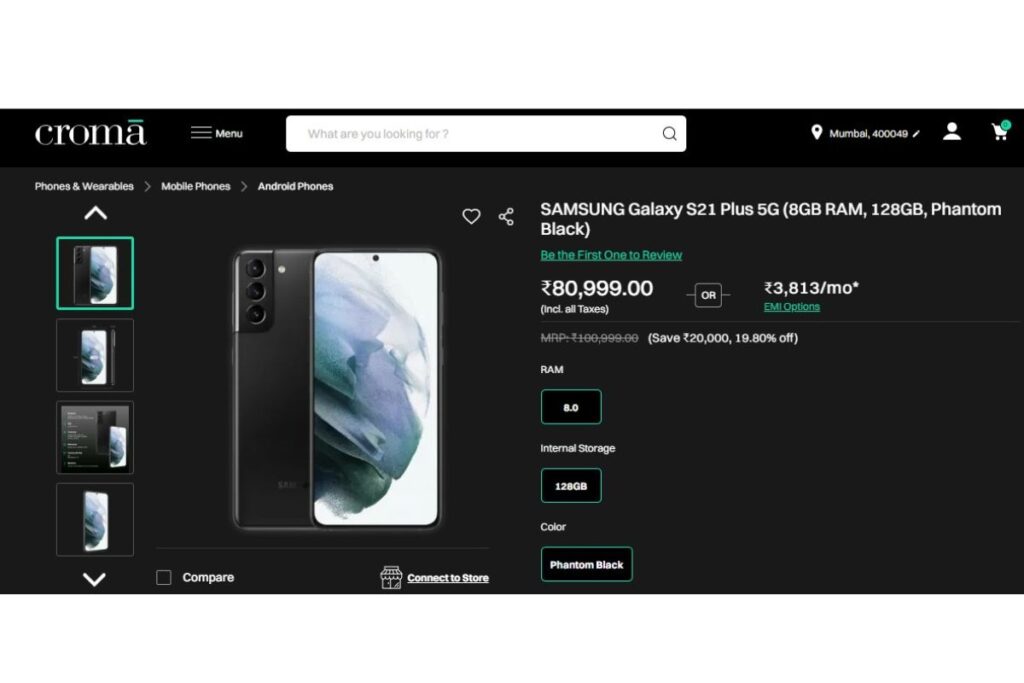Click the Croma logo
This screenshot has height=683, width=1024.
coord(90,133)
